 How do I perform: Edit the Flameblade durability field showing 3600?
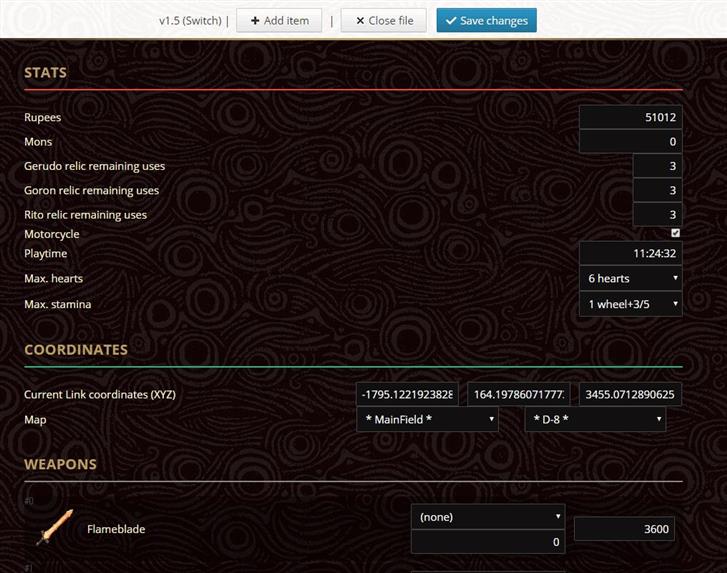[625, 529]
